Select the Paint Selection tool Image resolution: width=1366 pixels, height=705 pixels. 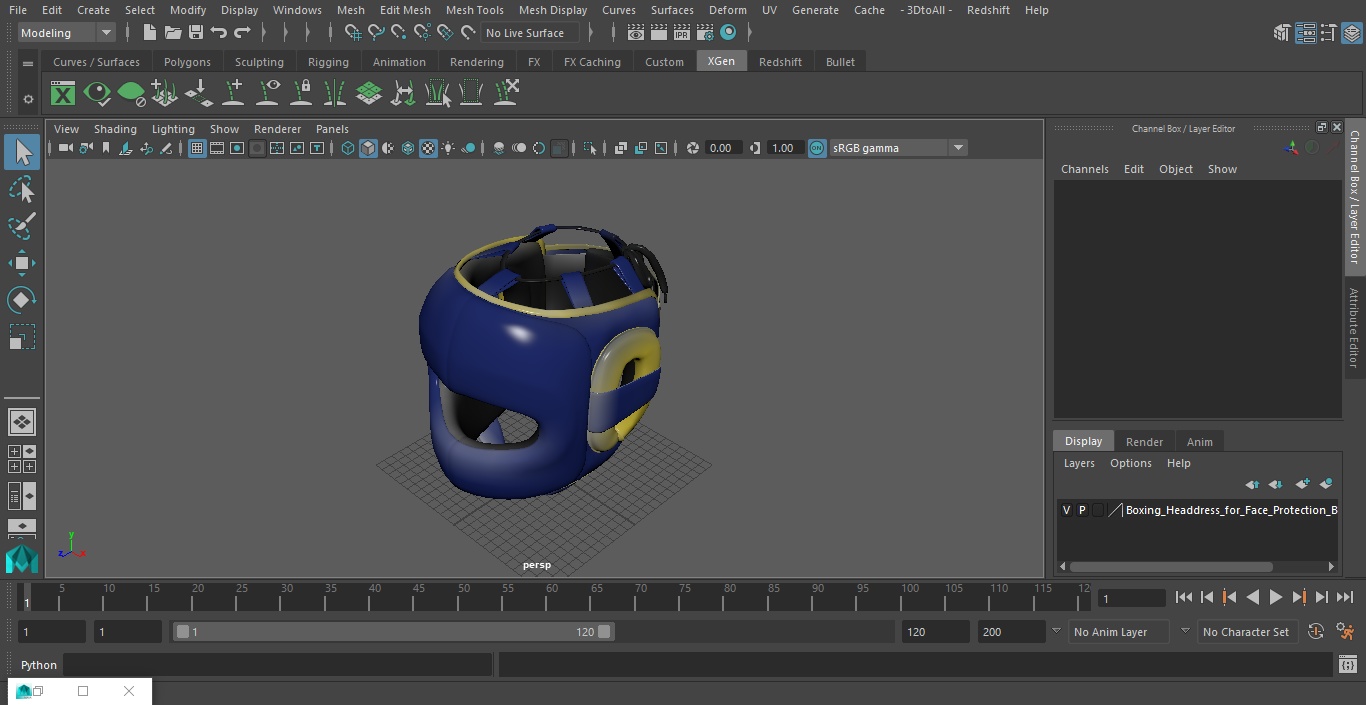point(22,226)
